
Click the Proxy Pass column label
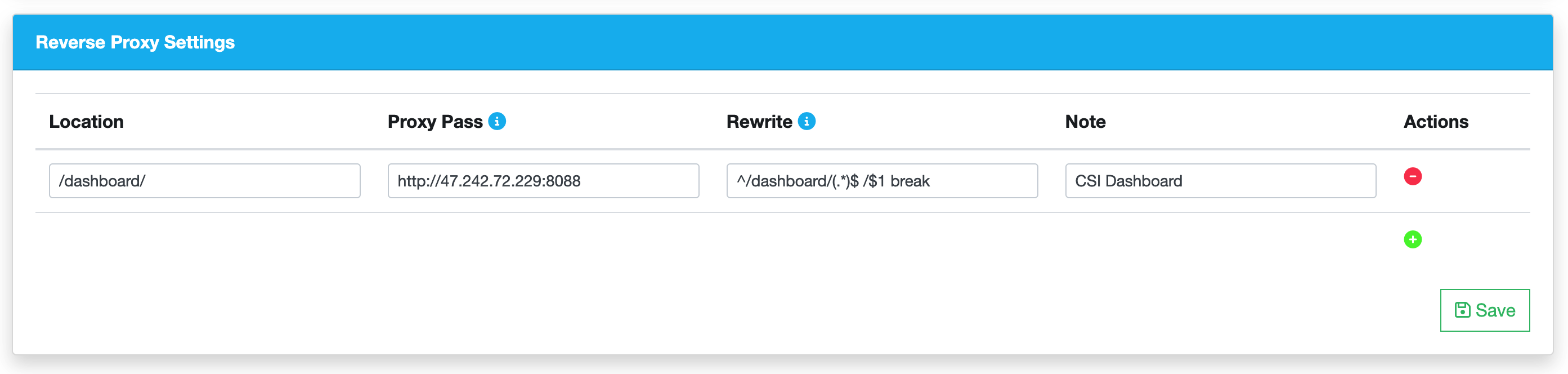(x=434, y=122)
